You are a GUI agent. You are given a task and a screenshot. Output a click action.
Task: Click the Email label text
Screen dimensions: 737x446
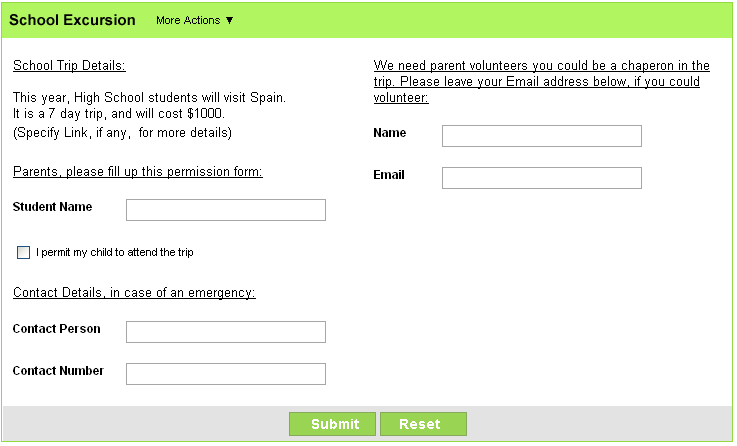click(x=389, y=175)
